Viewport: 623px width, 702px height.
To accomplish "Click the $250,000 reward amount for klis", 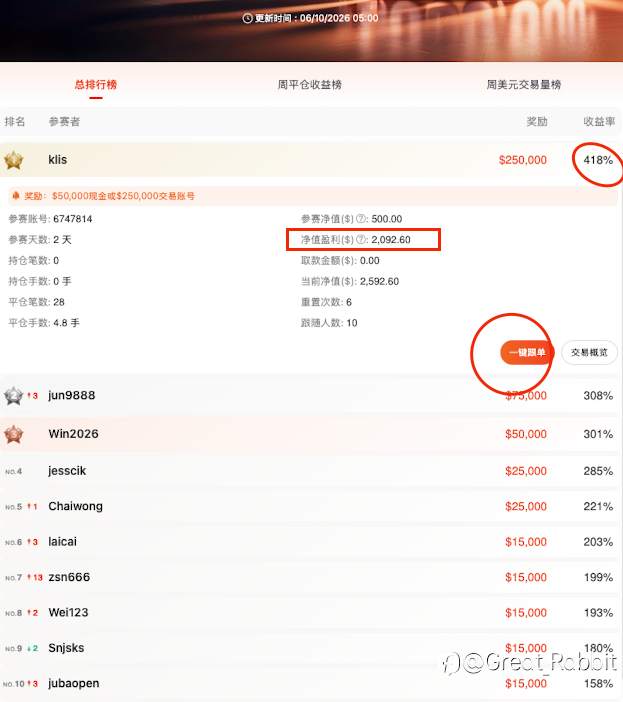I will pos(523,160).
